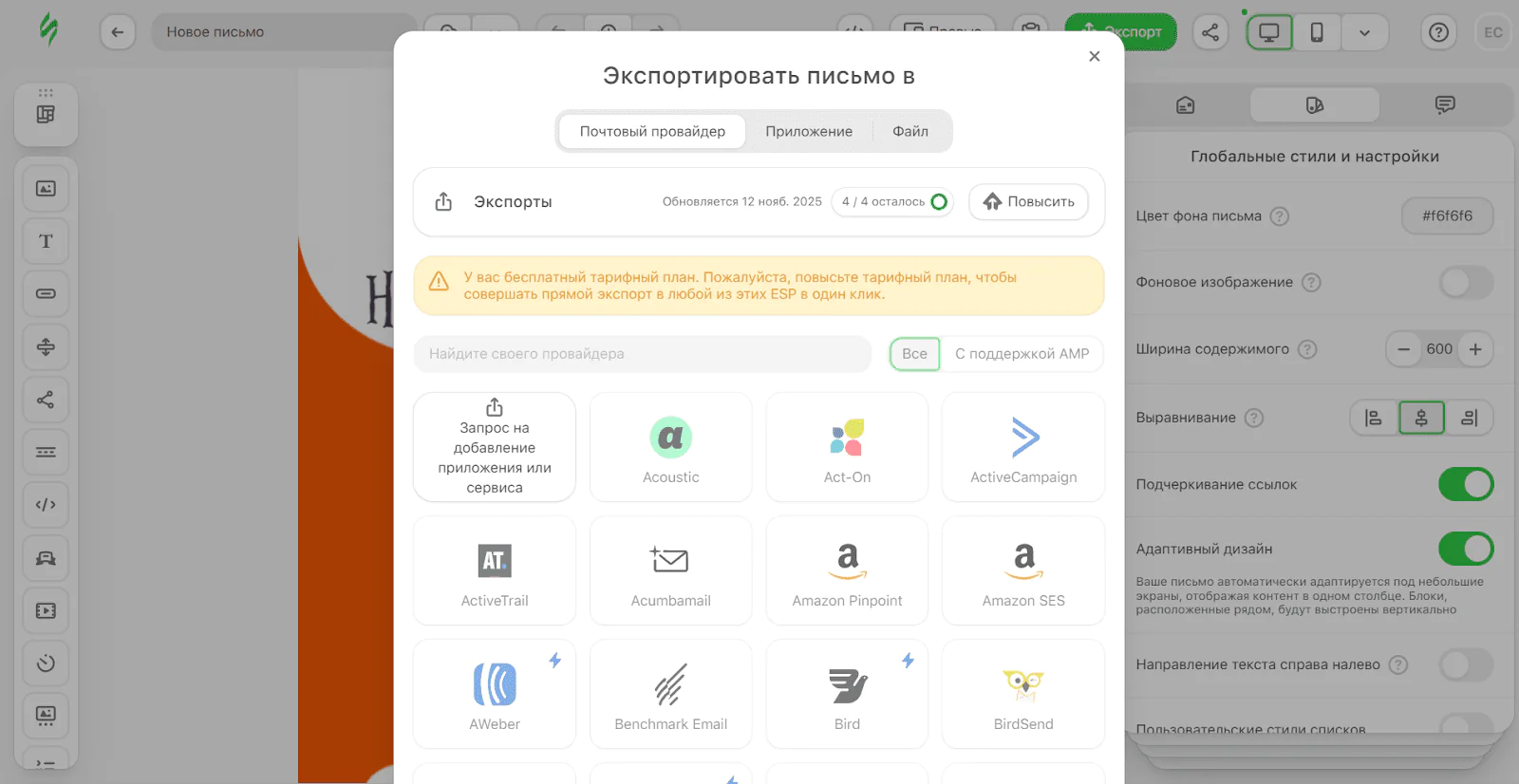Image resolution: width=1519 pixels, height=784 pixels.
Task: Switch to mobile preview mode
Action: (x=1317, y=32)
